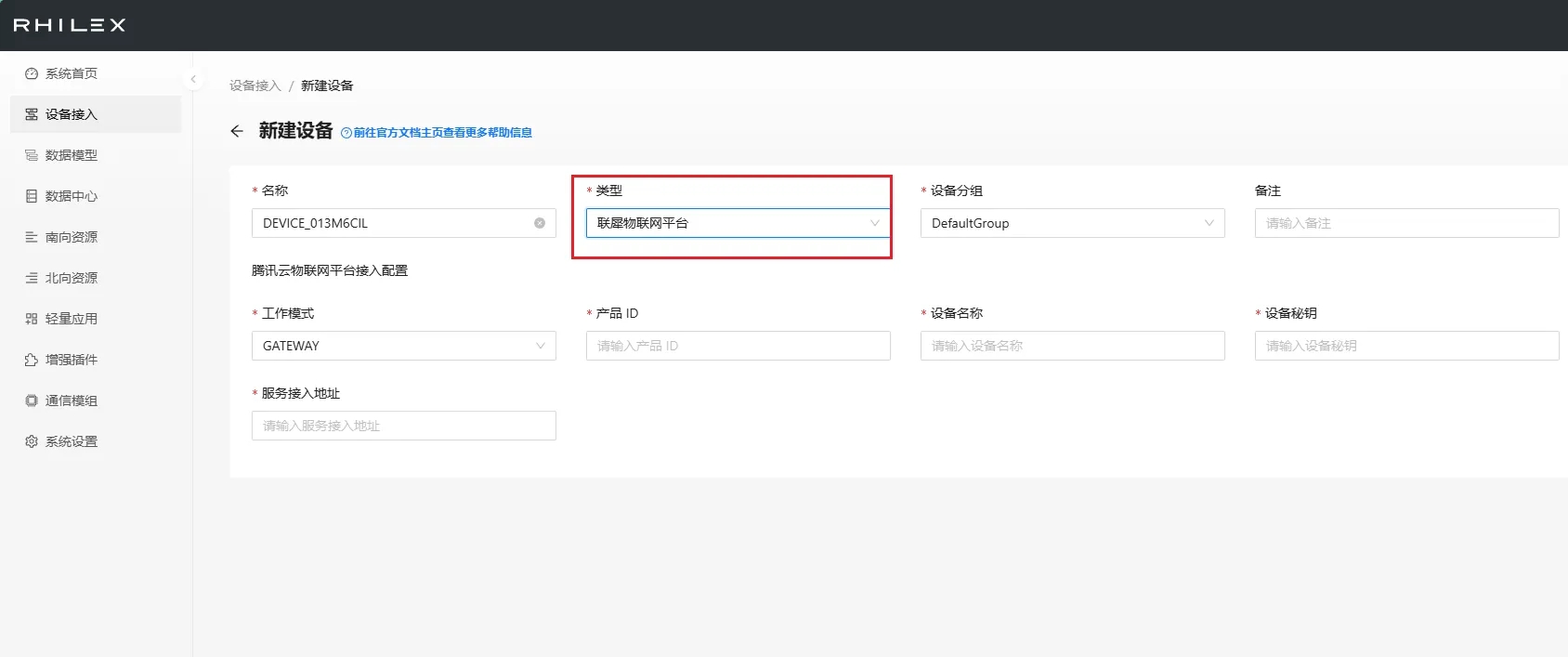Click the back arrow beside 新建设备
Image resolution: width=1568 pixels, height=657 pixels.
[237, 131]
